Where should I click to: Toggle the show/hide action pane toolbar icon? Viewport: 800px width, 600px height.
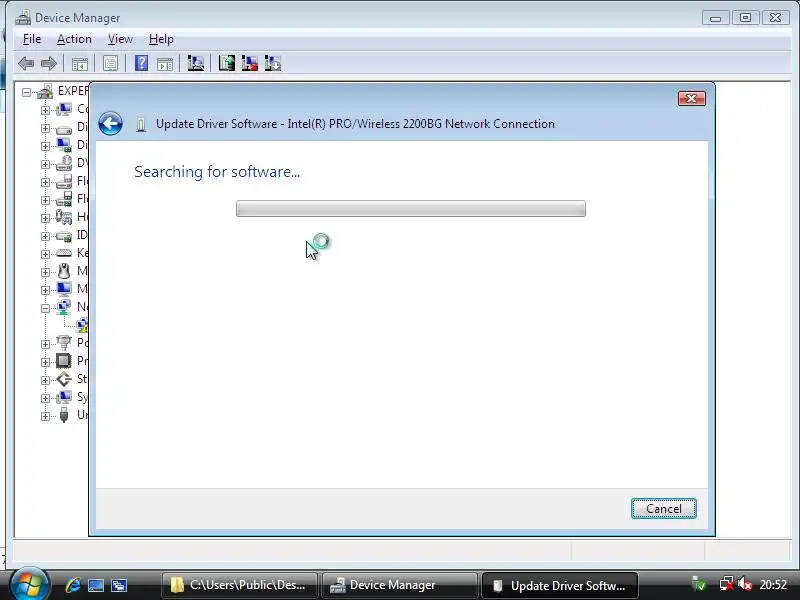pos(165,64)
